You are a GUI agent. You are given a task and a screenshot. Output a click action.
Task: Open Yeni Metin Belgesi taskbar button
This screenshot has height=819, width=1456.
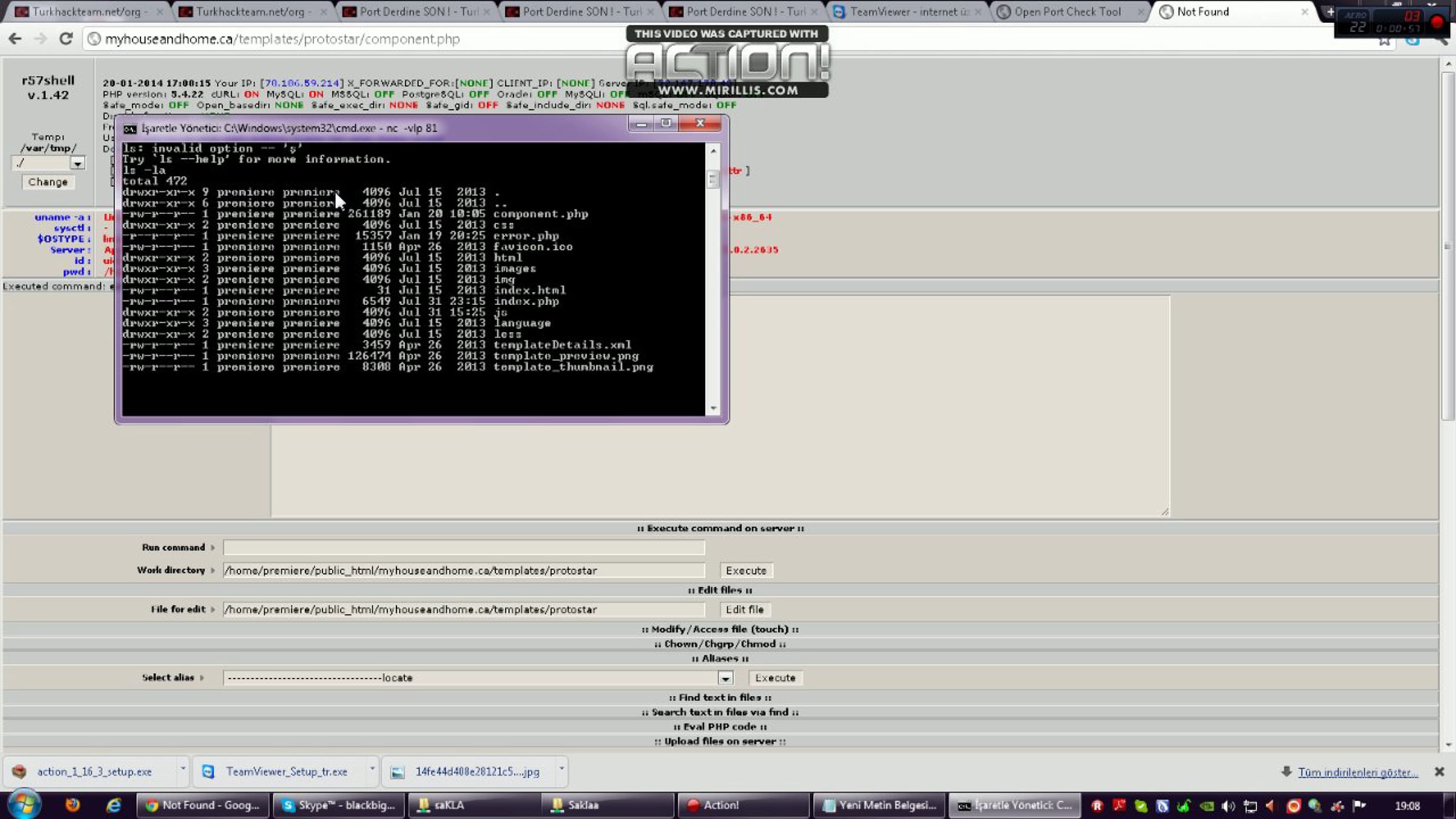click(x=878, y=805)
